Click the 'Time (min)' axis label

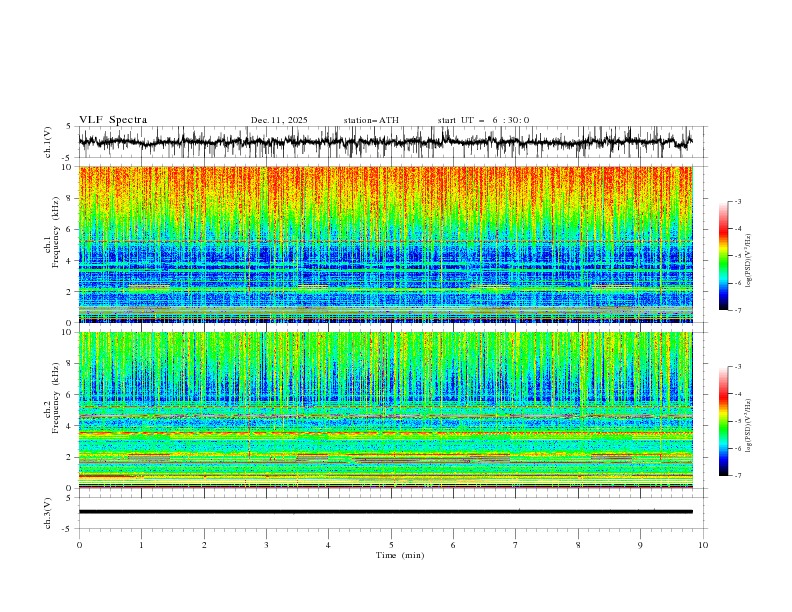[x=400, y=555]
